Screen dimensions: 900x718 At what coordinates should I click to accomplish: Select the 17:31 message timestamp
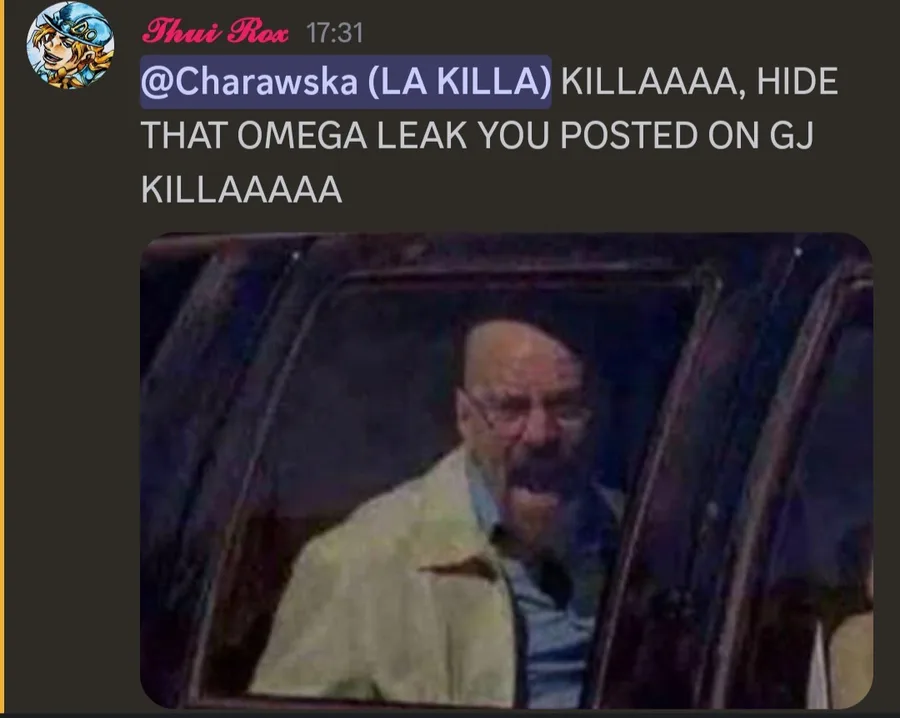tap(335, 32)
